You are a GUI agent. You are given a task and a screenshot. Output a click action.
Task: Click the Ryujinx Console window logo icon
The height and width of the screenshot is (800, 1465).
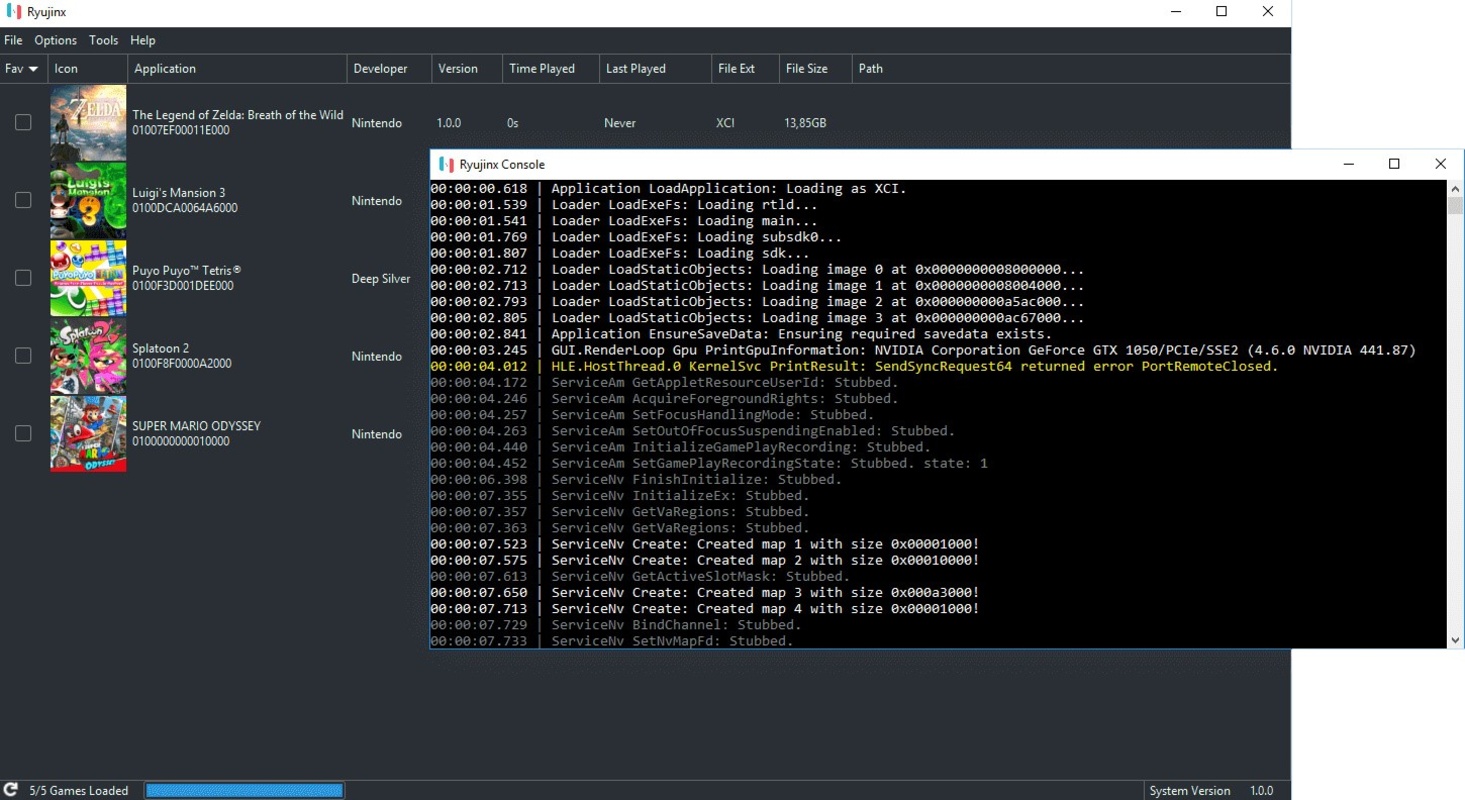pyautogui.click(x=446, y=164)
